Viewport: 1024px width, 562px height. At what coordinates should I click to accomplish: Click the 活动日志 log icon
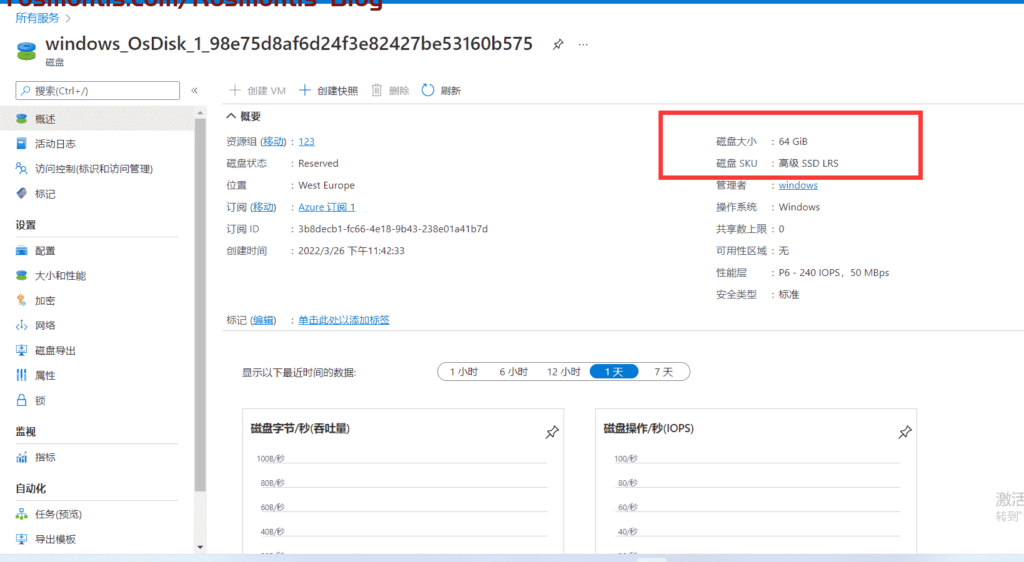coord(22,144)
